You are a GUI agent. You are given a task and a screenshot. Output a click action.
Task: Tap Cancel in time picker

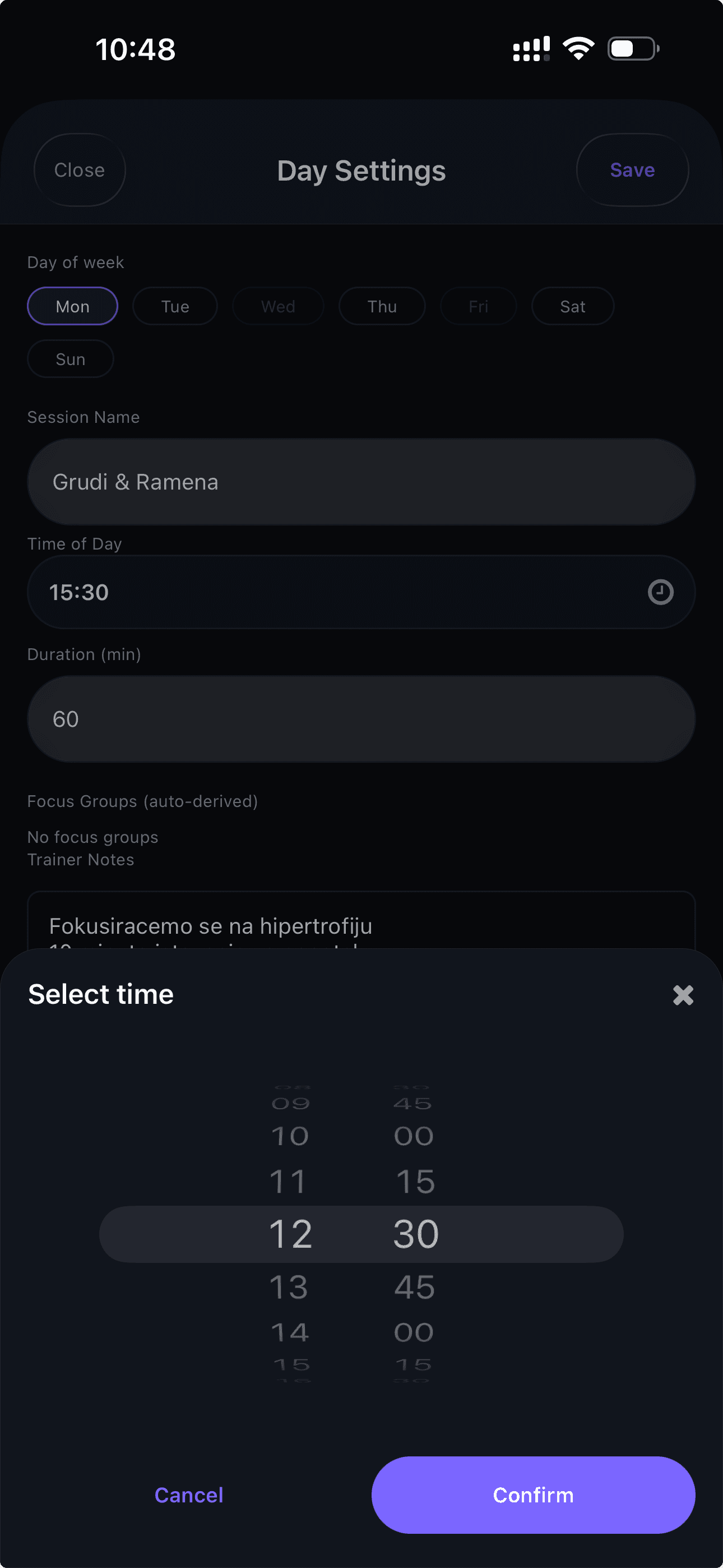coord(189,1495)
